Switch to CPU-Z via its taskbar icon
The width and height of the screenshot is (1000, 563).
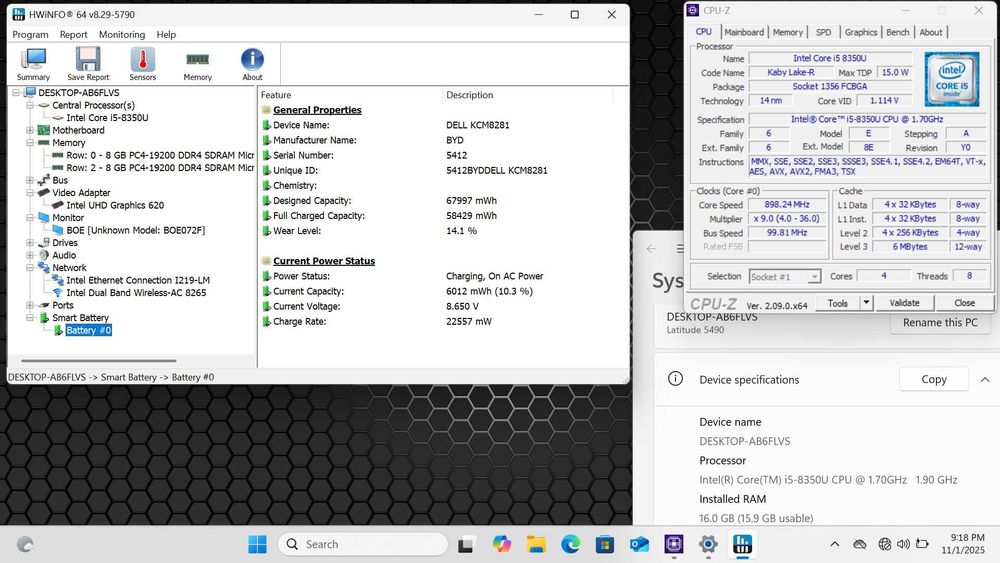[x=673, y=545]
